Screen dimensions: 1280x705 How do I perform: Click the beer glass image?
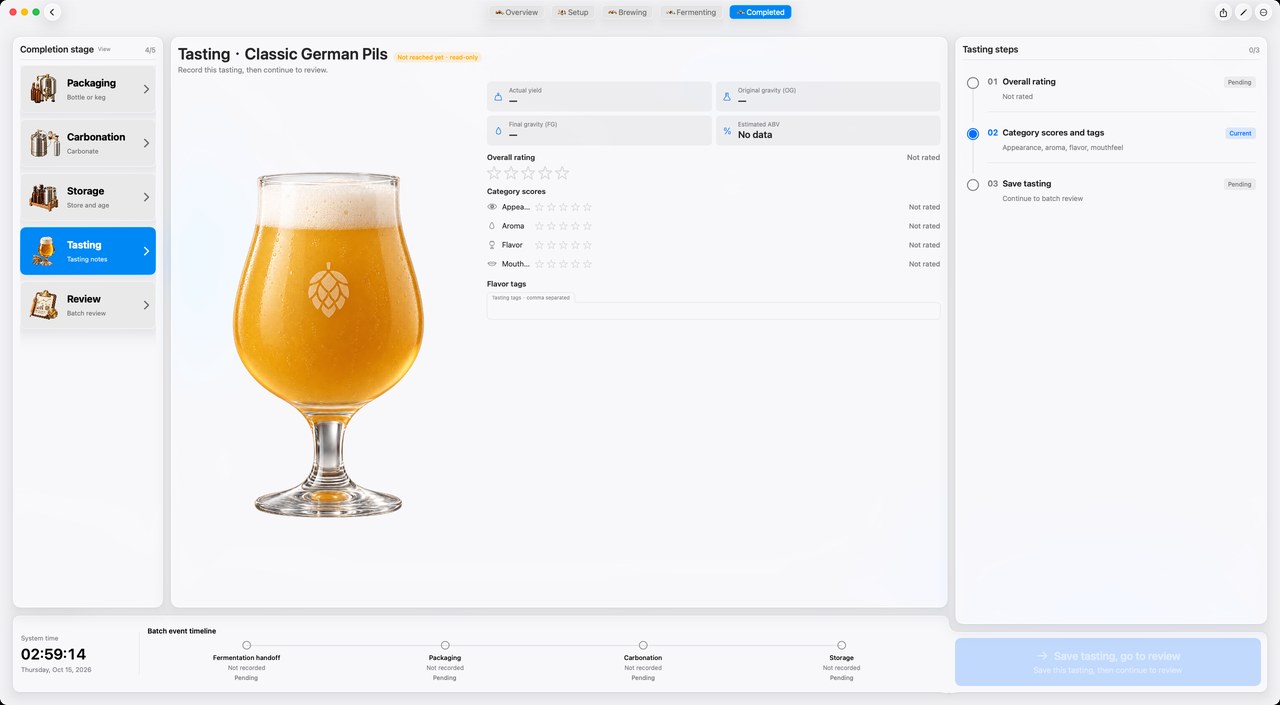[x=328, y=344]
